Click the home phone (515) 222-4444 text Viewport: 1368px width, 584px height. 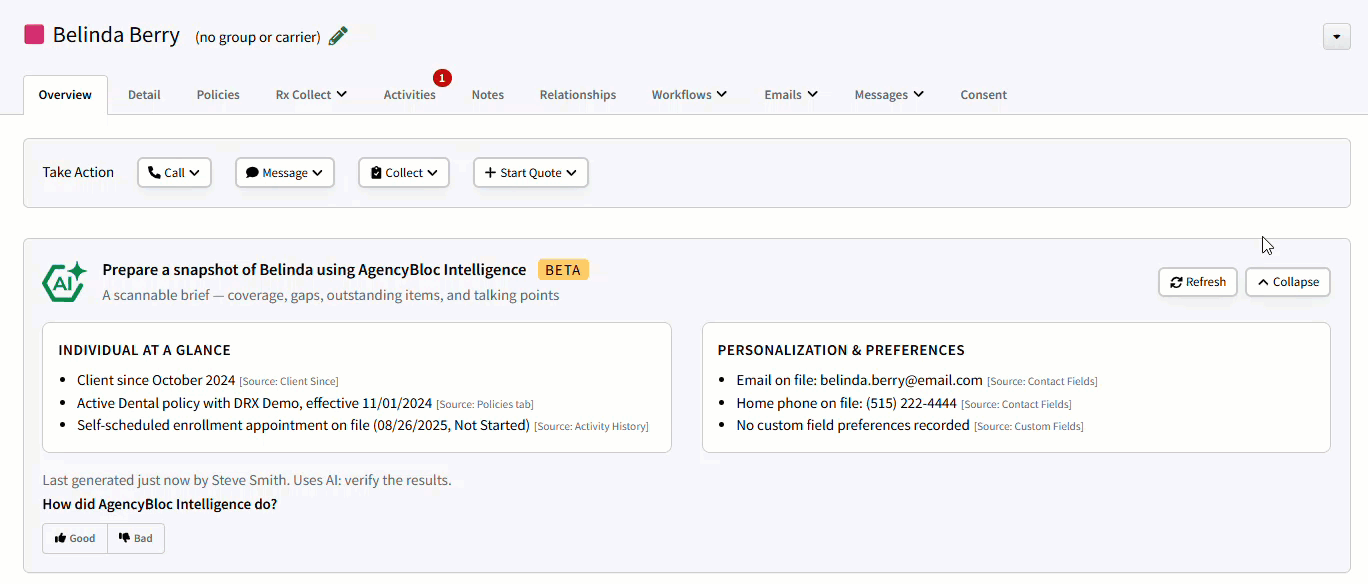[911, 403]
